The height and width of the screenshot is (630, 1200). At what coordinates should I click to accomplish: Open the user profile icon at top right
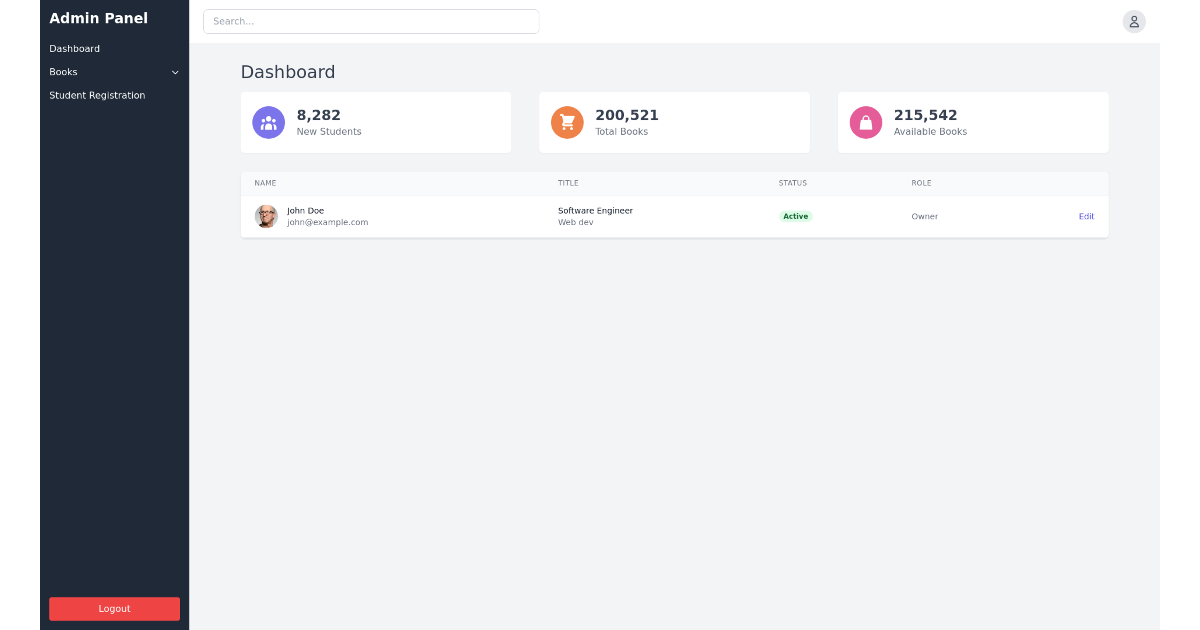(x=1134, y=21)
